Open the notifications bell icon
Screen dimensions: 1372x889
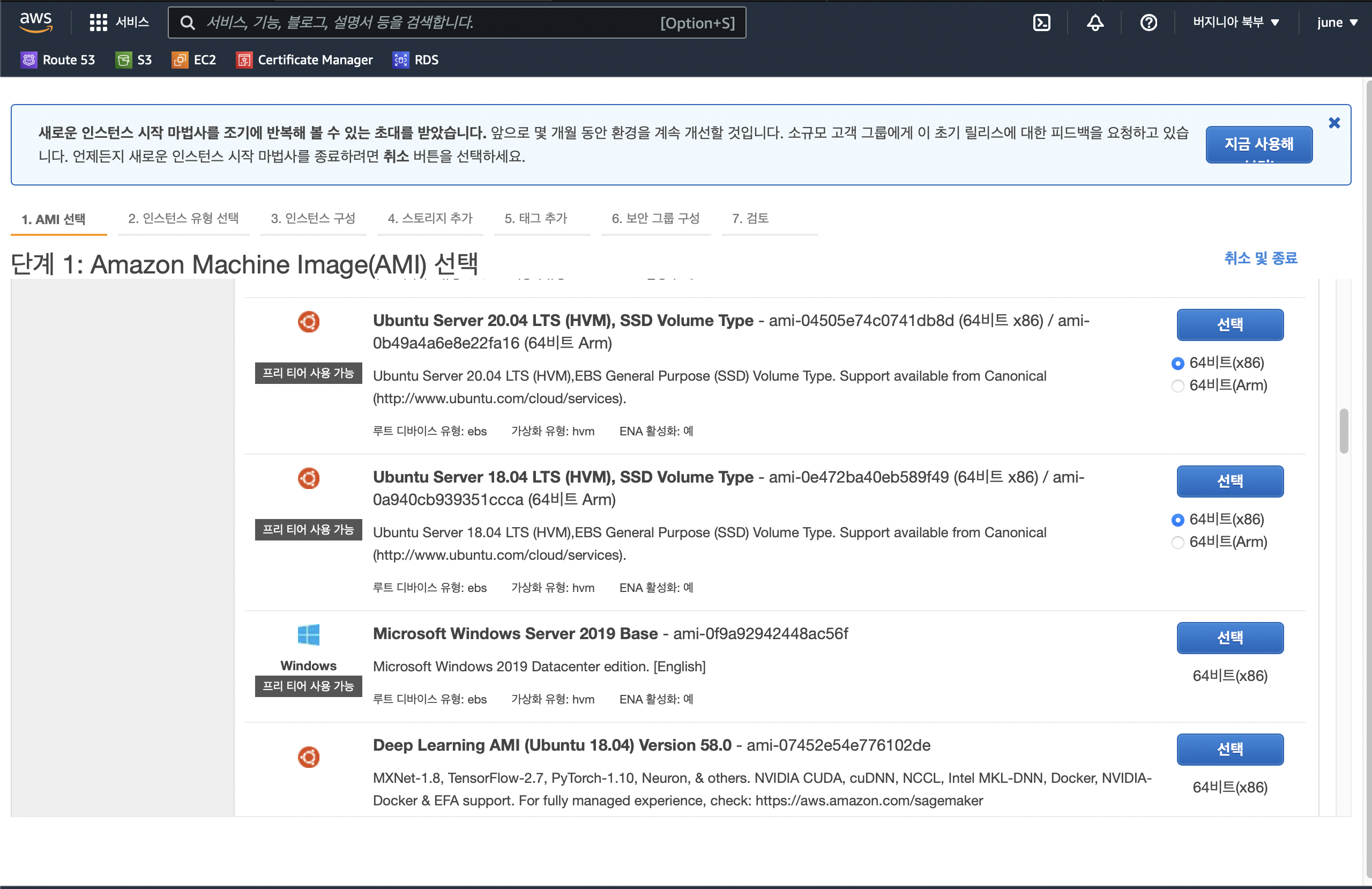[1095, 23]
